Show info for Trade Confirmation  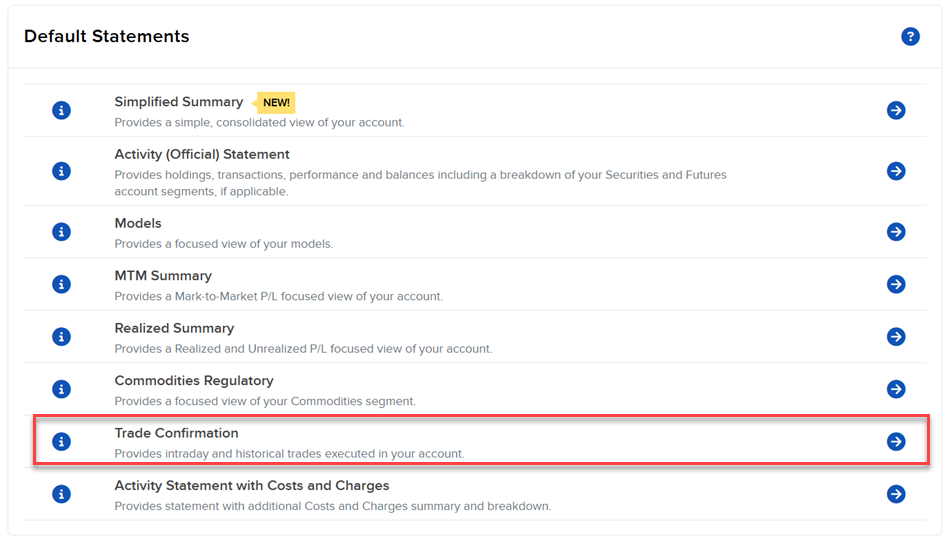point(61,441)
